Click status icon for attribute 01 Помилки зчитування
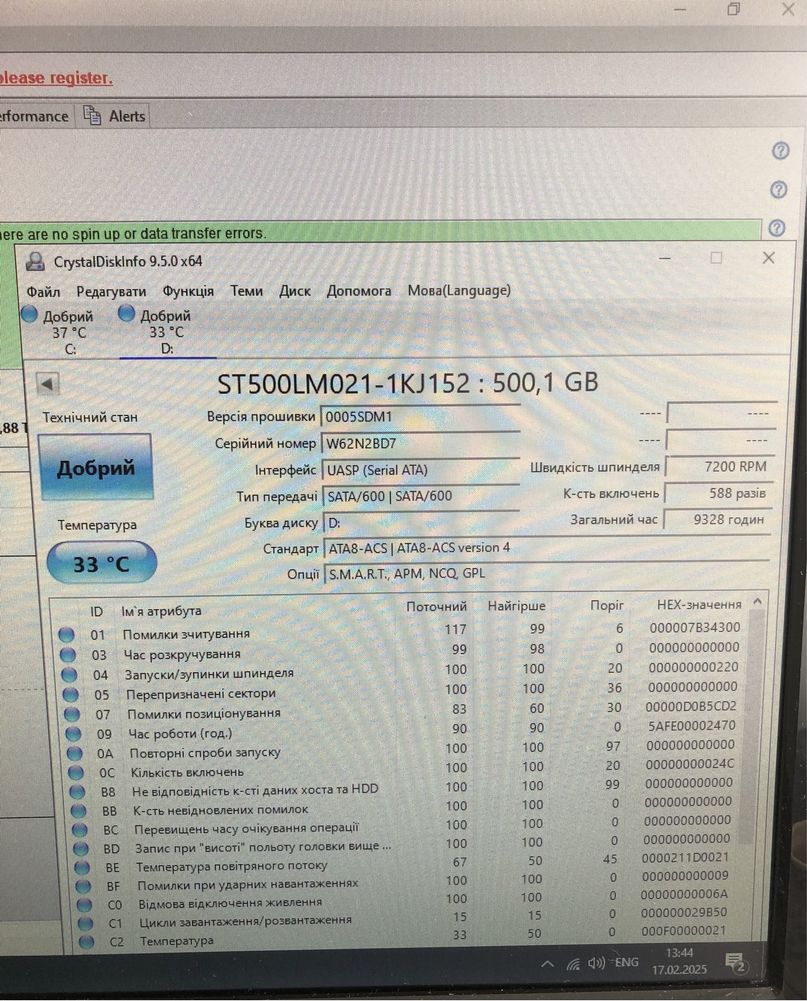Image resolution: width=807 pixels, height=1001 pixels. (67, 635)
